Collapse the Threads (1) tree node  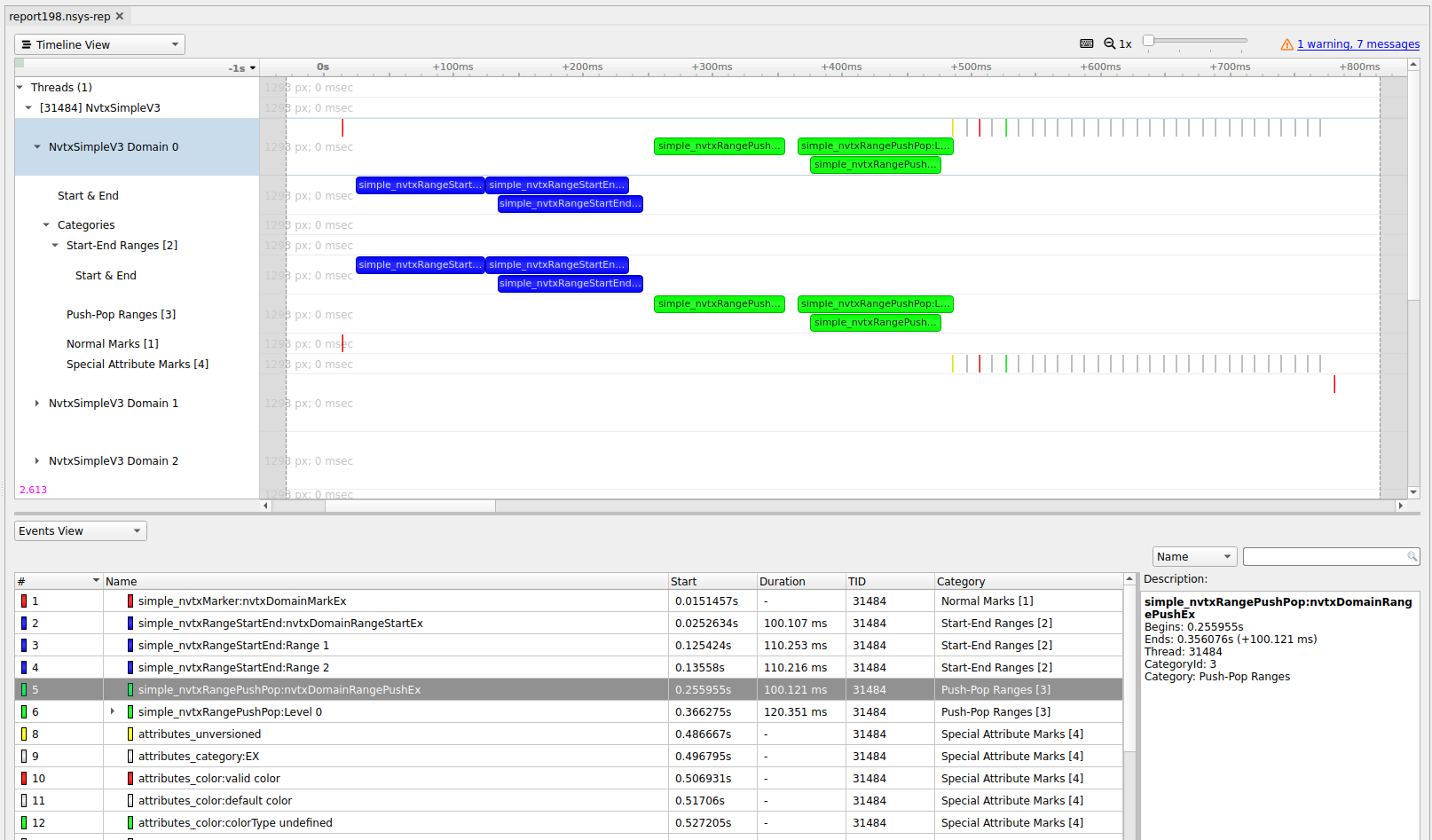(20, 86)
